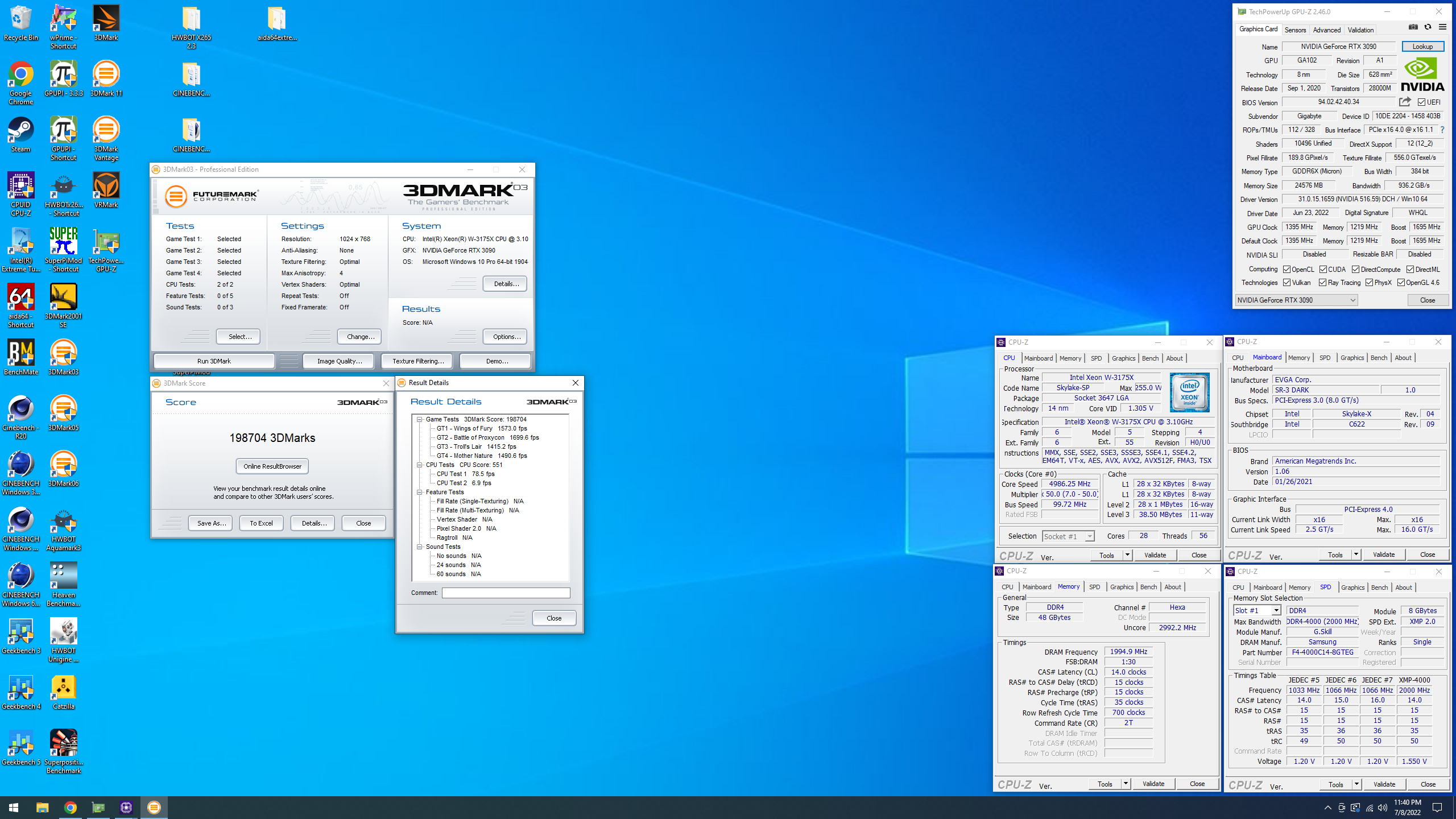Open the Geekbench 5 desktop icon
The width and height of the screenshot is (1456, 819).
pyautogui.click(x=20, y=748)
